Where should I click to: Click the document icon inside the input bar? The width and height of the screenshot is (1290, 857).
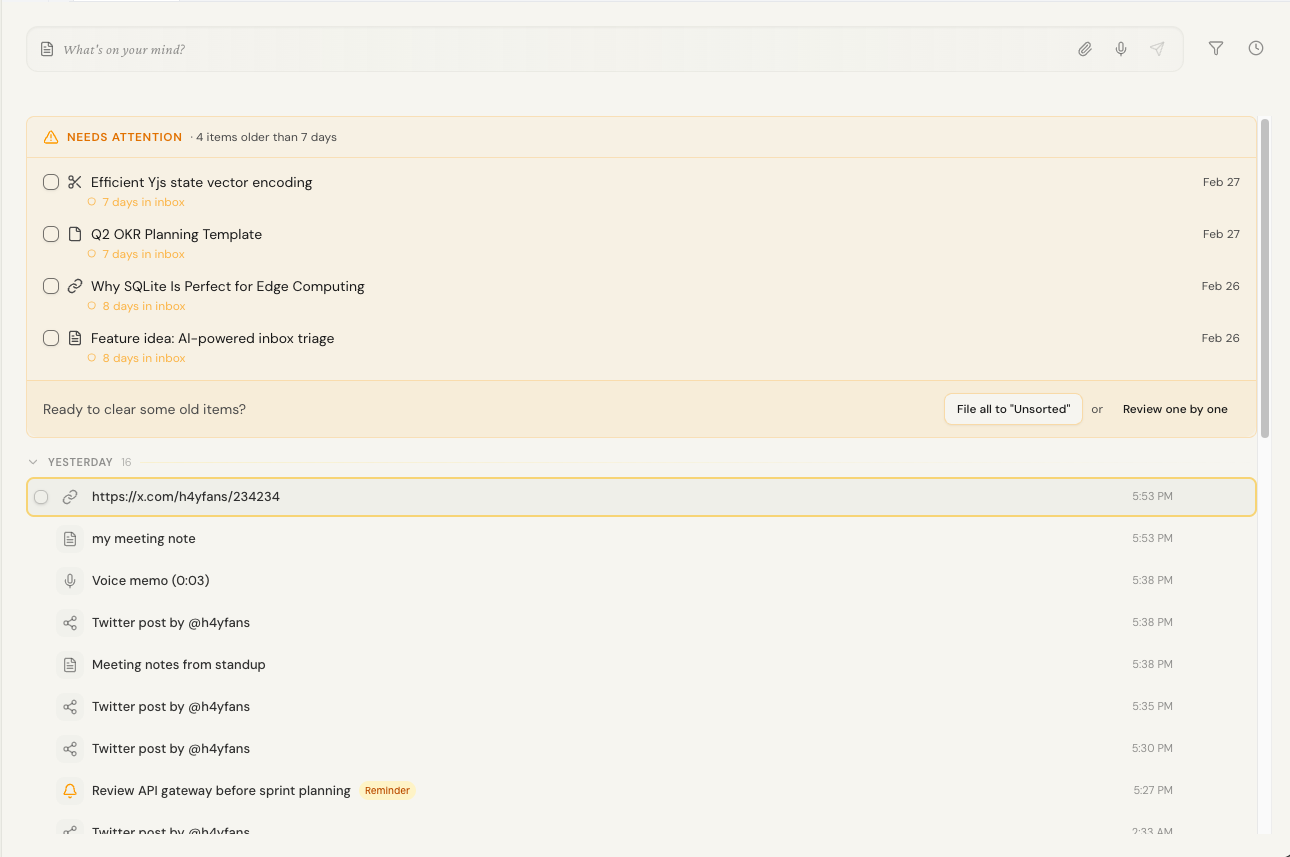coord(46,48)
